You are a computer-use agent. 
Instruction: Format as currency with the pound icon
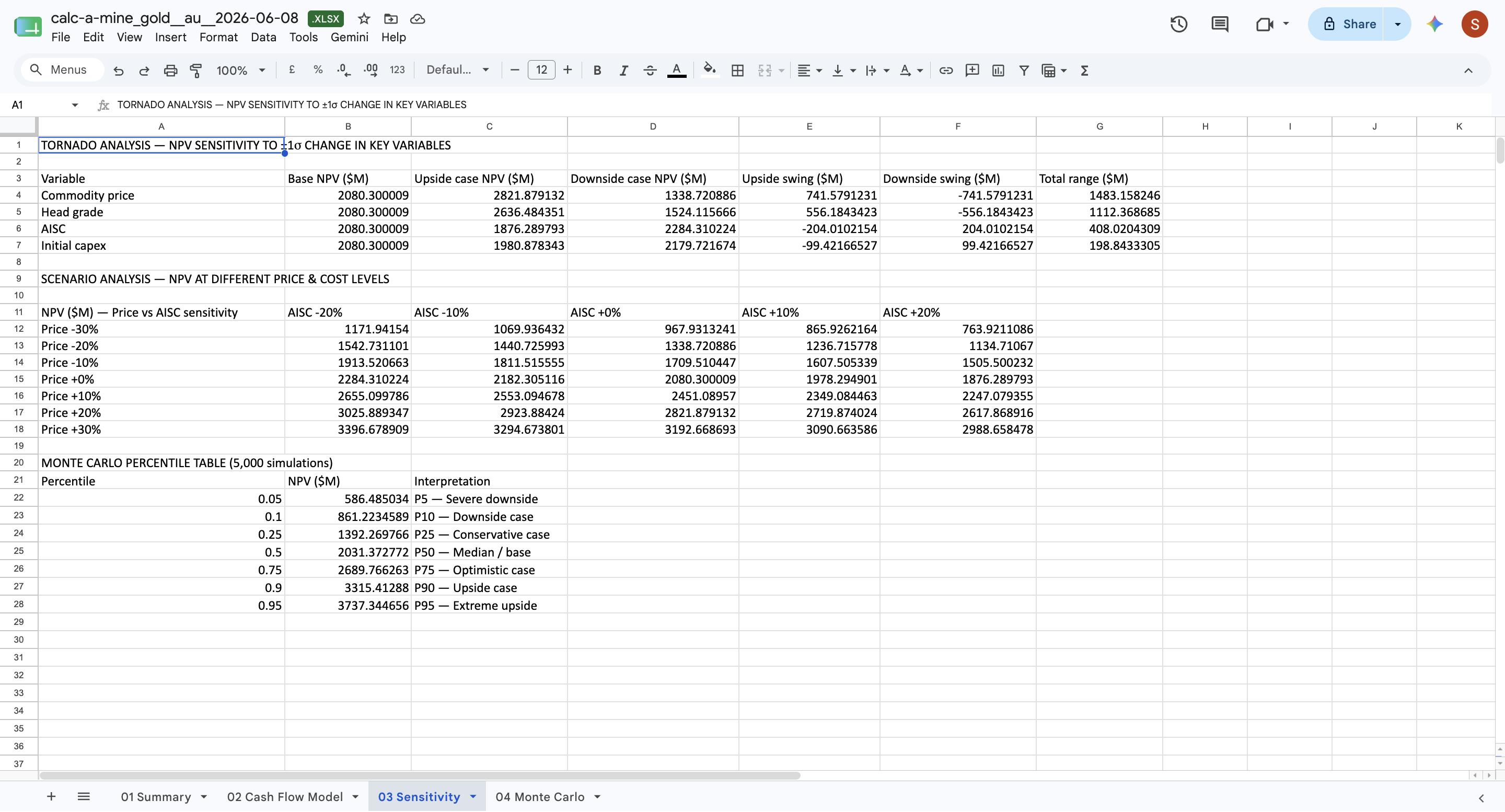pos(292,70)
